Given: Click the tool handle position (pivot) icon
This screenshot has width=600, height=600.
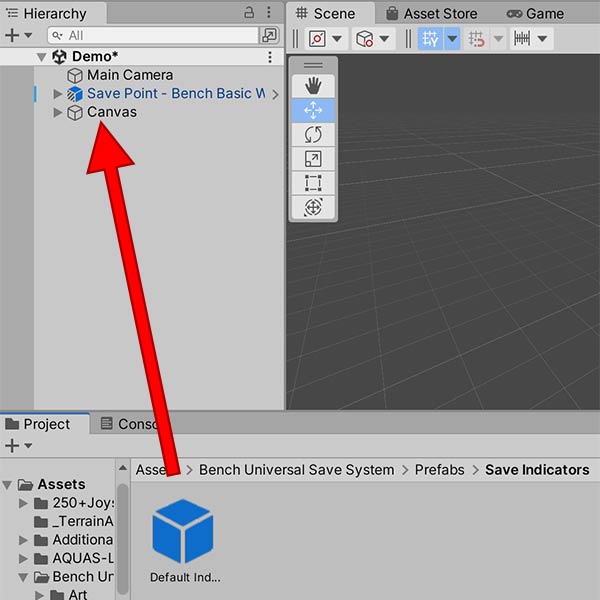Looking at the screenshot, I should coord(317,39).
